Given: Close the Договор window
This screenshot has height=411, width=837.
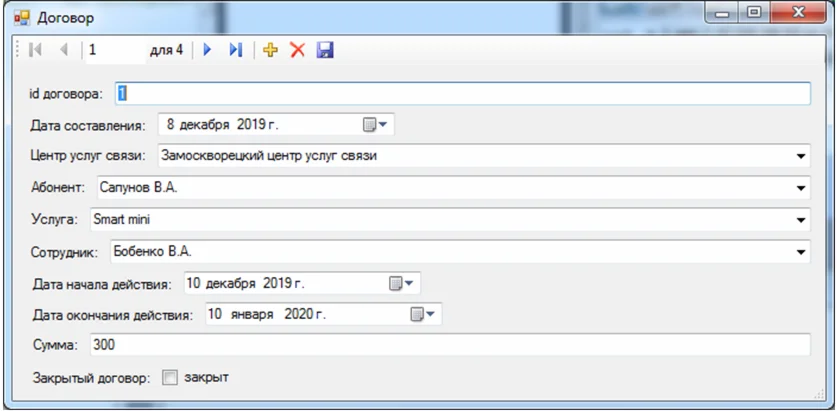Looking at the screenshot, I should tap(799, 13).
